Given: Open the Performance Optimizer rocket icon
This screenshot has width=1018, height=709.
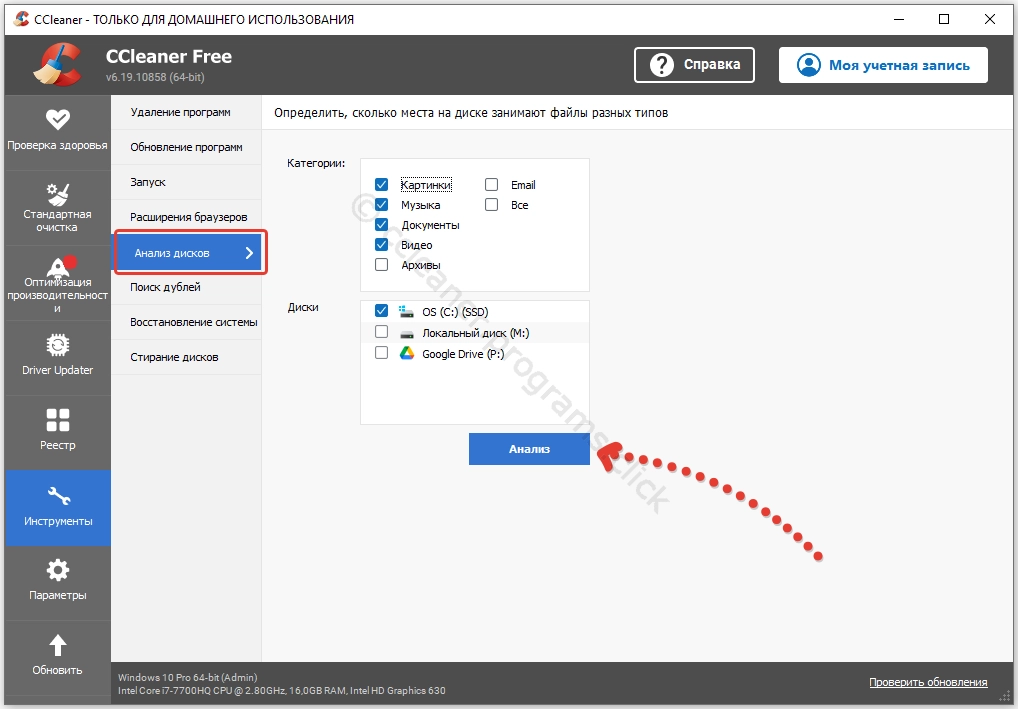Looking at the screenshot, I should (57, 265).
